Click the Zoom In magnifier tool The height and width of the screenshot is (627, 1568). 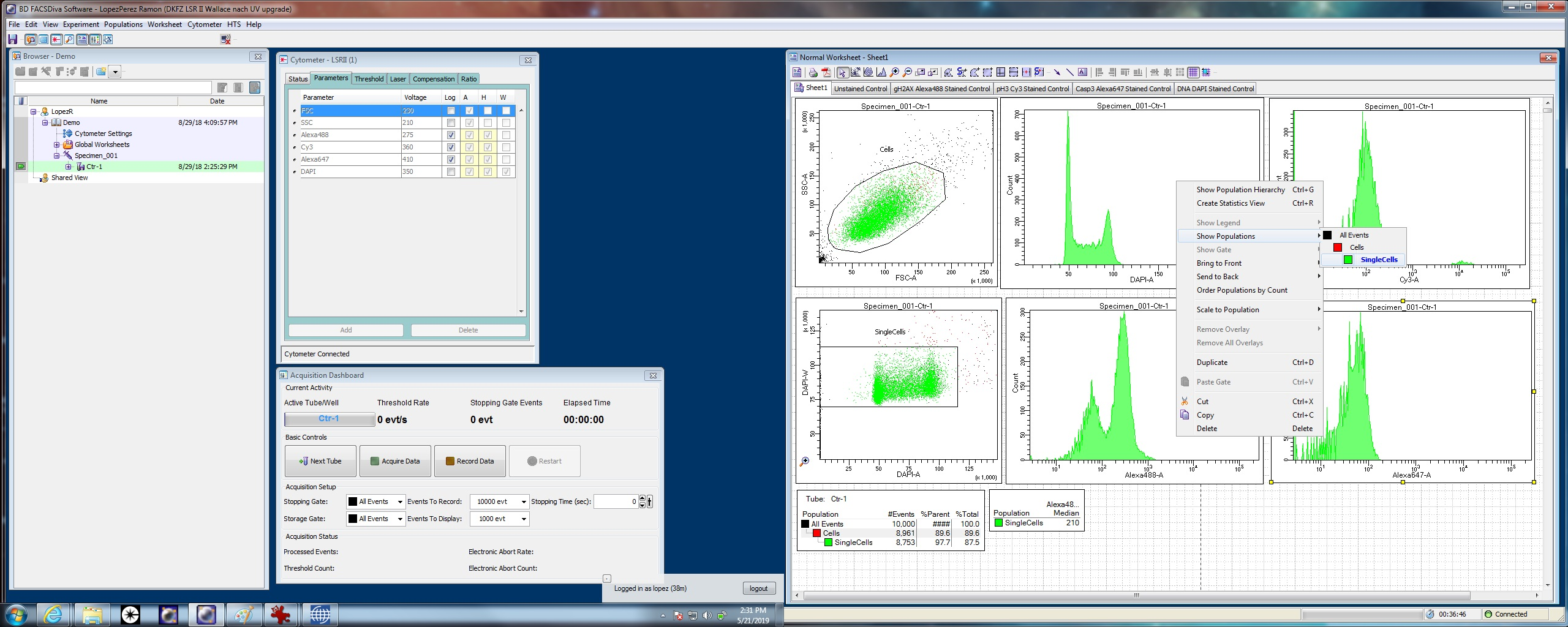click(x=894, y=72)
